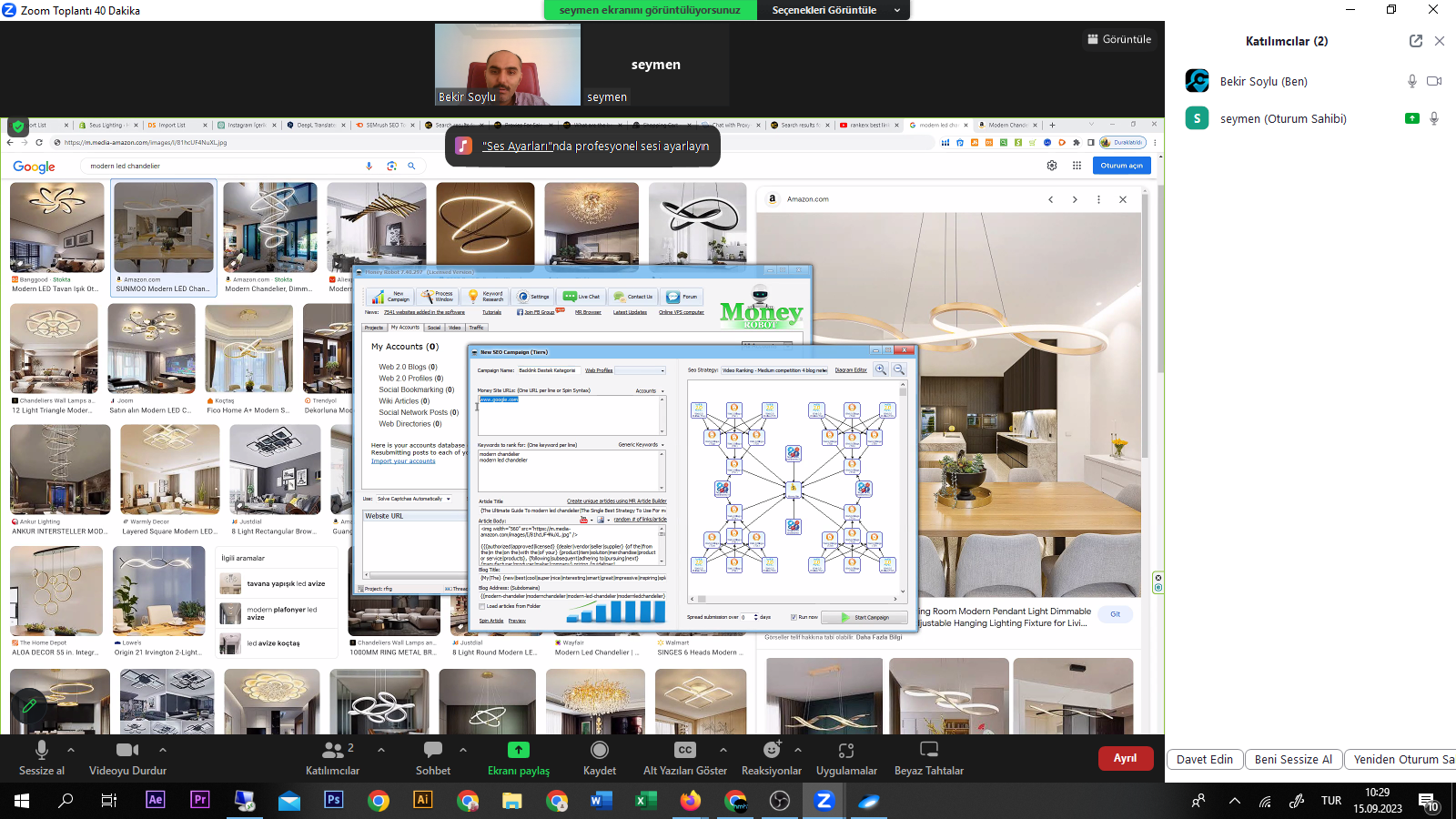This screenshot has height=819, width=1456.
Task: Open Keyword Research in Money Robot
Action: (486, 297)
